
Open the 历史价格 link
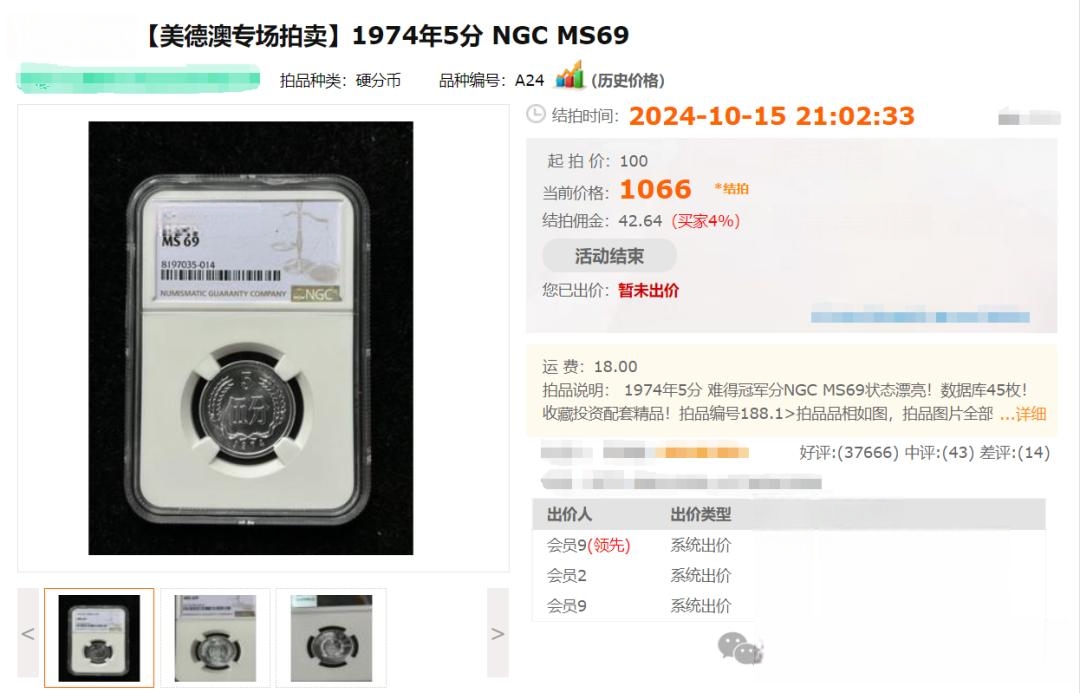click(x=627, y=81)
